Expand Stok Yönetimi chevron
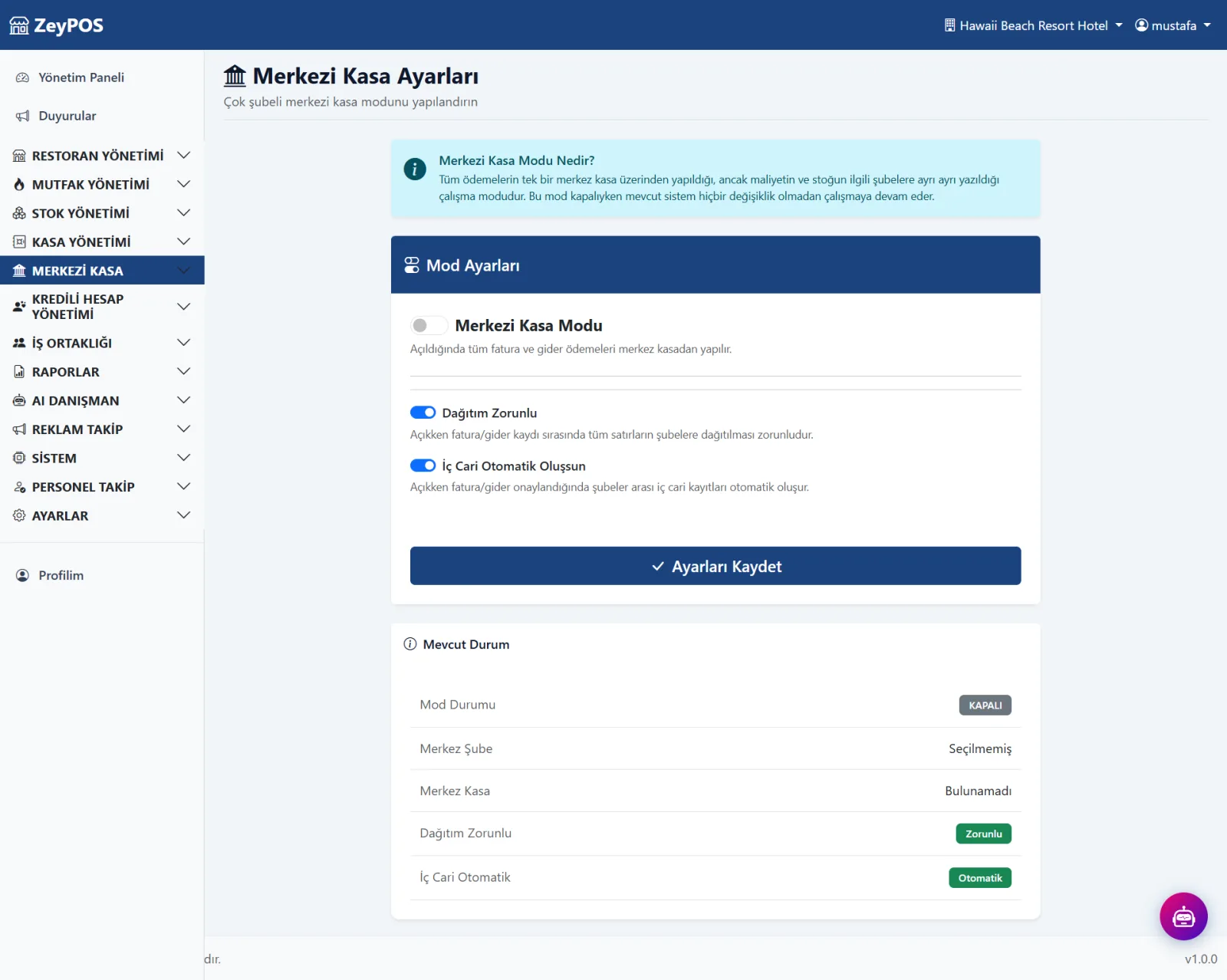Image resolution: width=1227 pixels, height=980 pixels. (x=183, y=213)
